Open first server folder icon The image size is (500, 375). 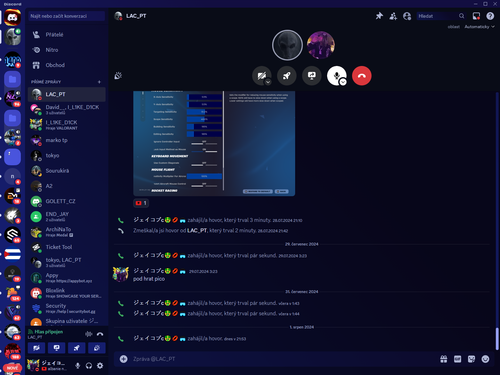pos(13,79)
